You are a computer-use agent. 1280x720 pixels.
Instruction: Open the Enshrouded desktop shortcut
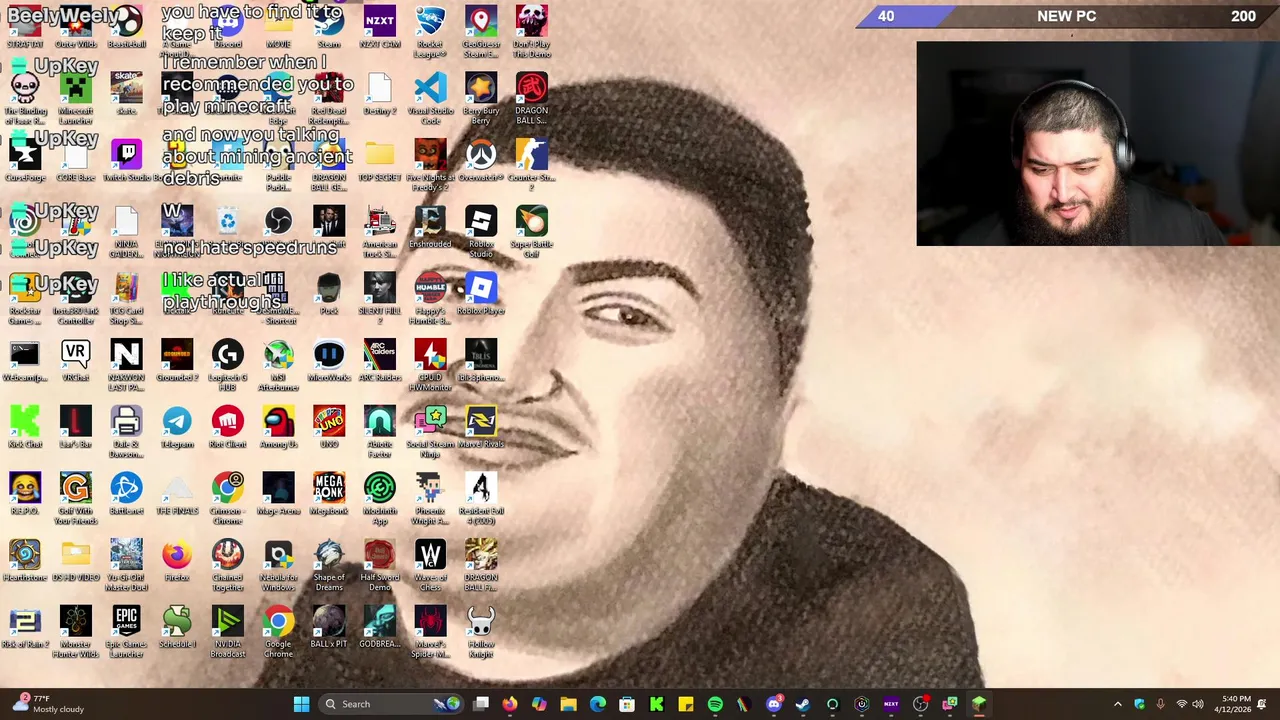click(430, 228)
